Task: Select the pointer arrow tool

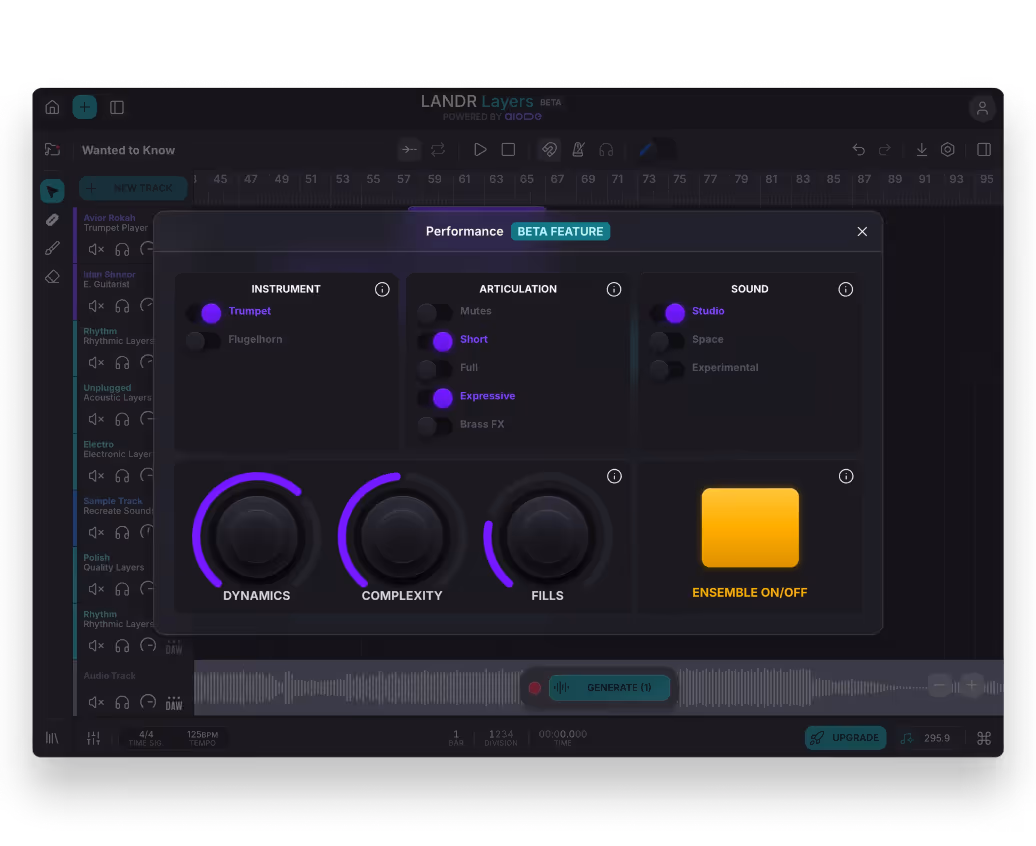Action: (52, 192)
